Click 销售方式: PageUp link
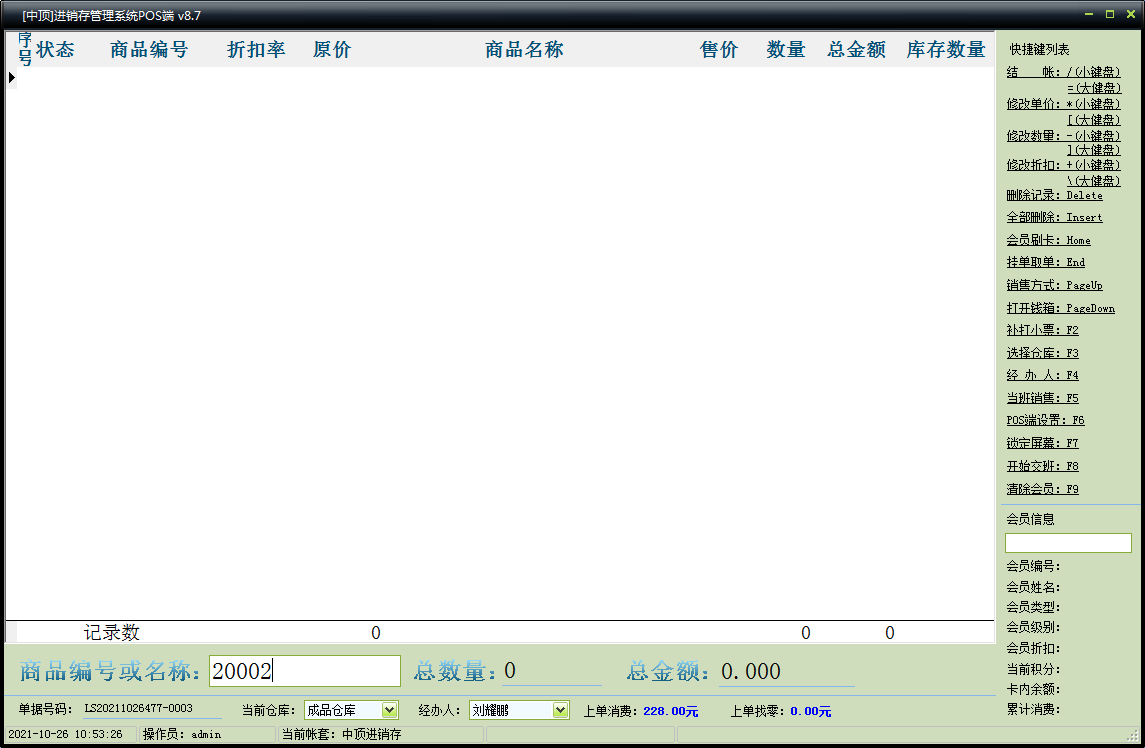The width and height of the screenshot is (1145, 748). pyautogui.click(x=1054, y=286)
